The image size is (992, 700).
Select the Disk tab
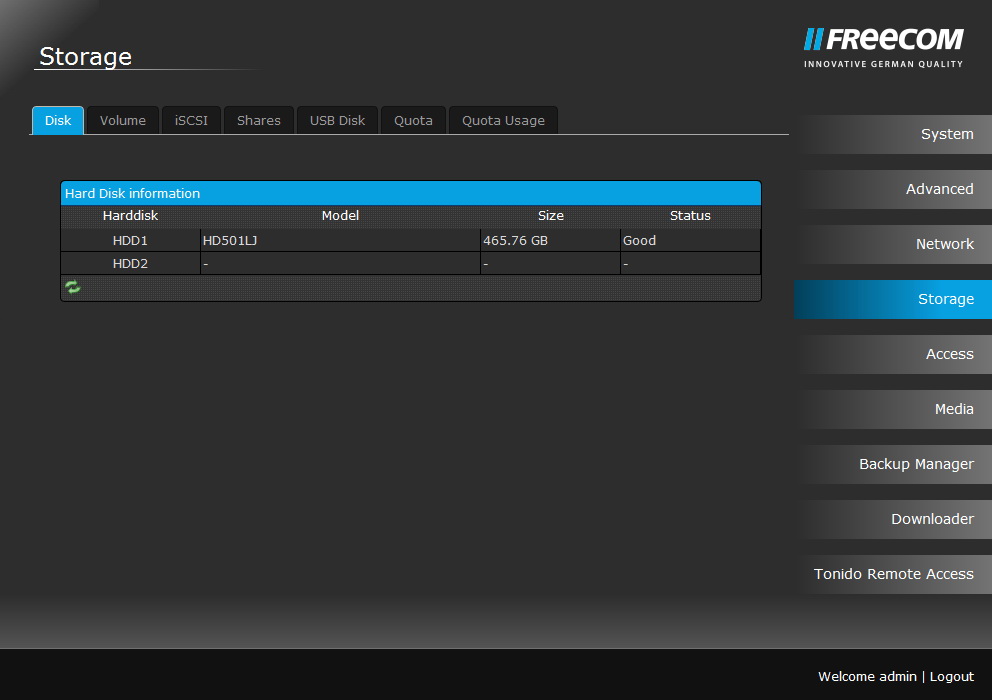pyautogui.click(x=58, y=120)
